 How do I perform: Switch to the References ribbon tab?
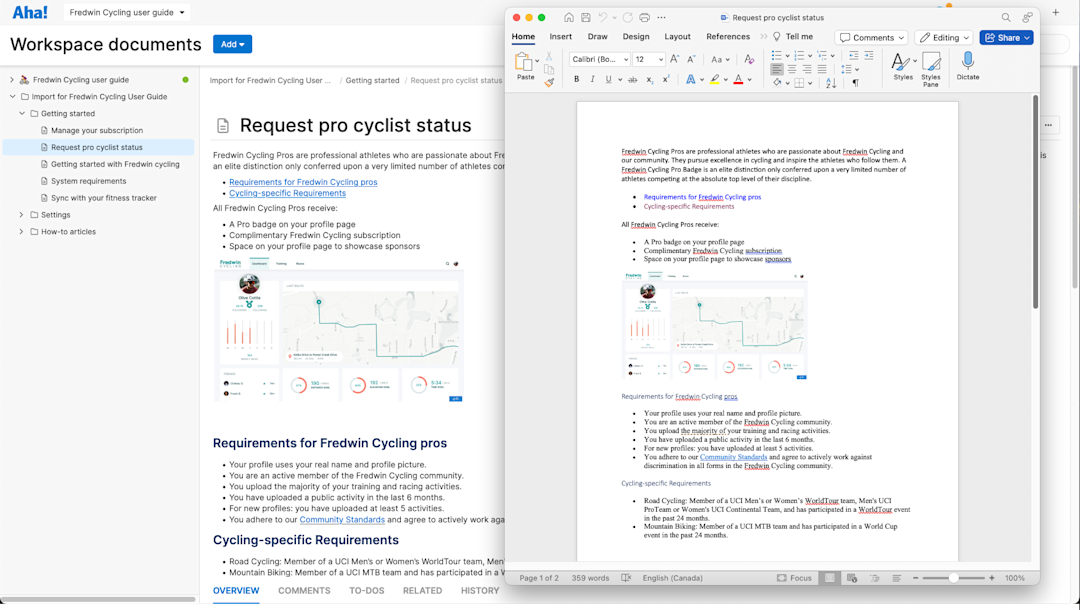coord(728,36)
